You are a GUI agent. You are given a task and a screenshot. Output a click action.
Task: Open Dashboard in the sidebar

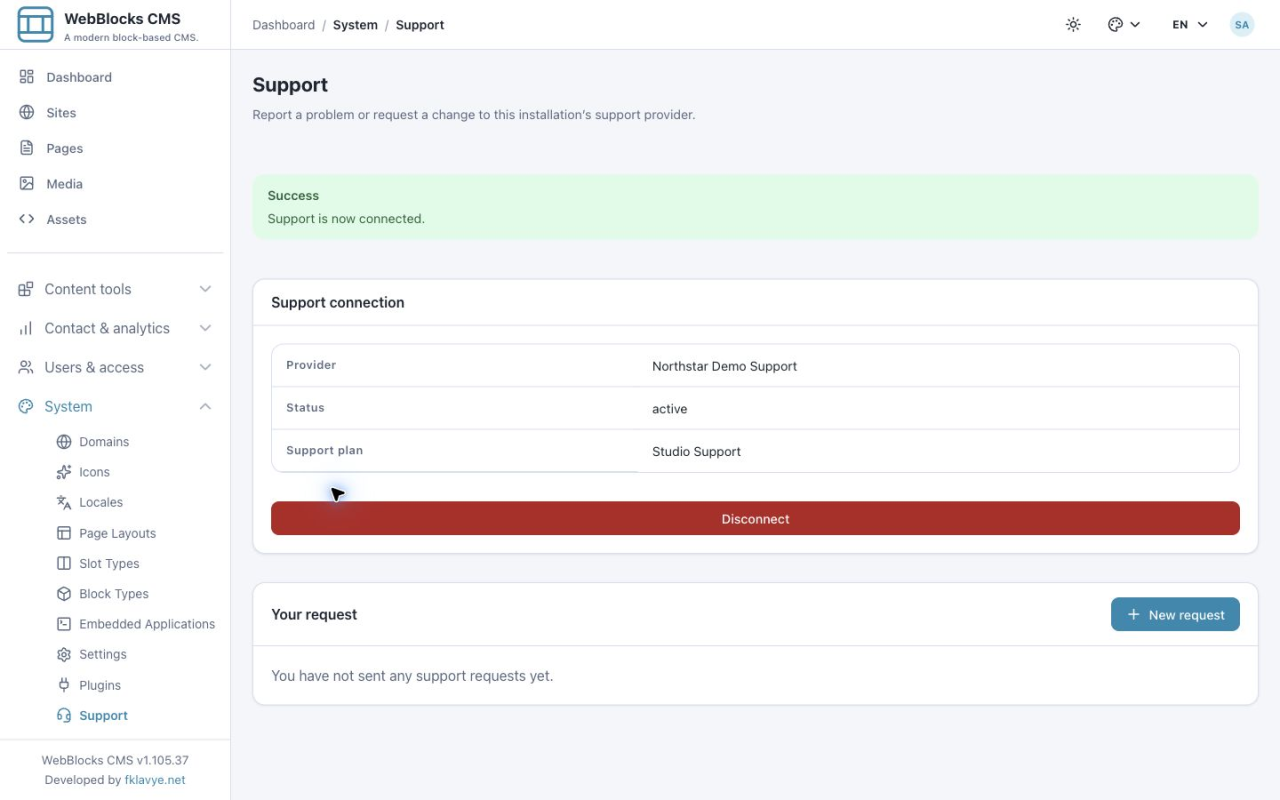click(x=115, y=77)
